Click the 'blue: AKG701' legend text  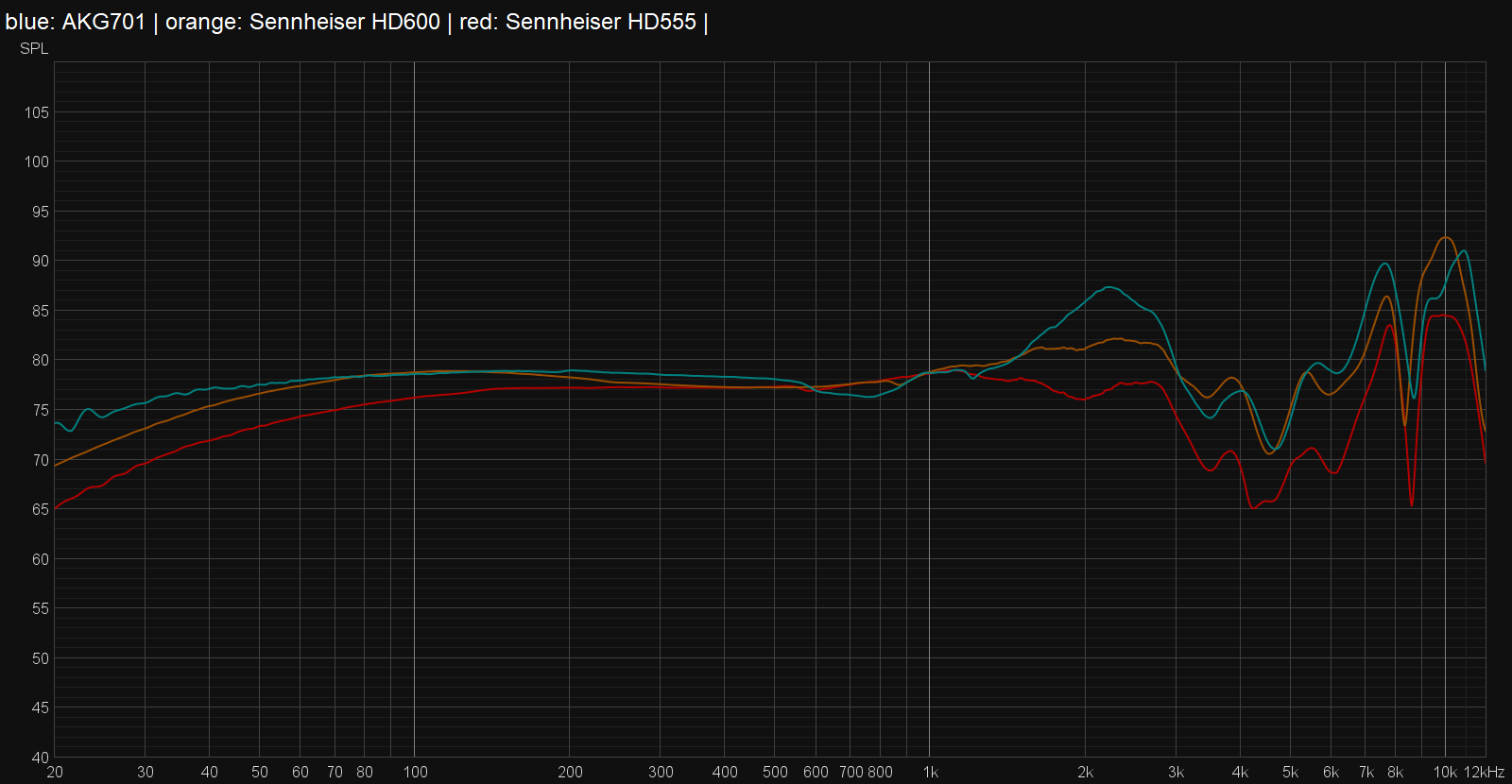pos(76,22)
